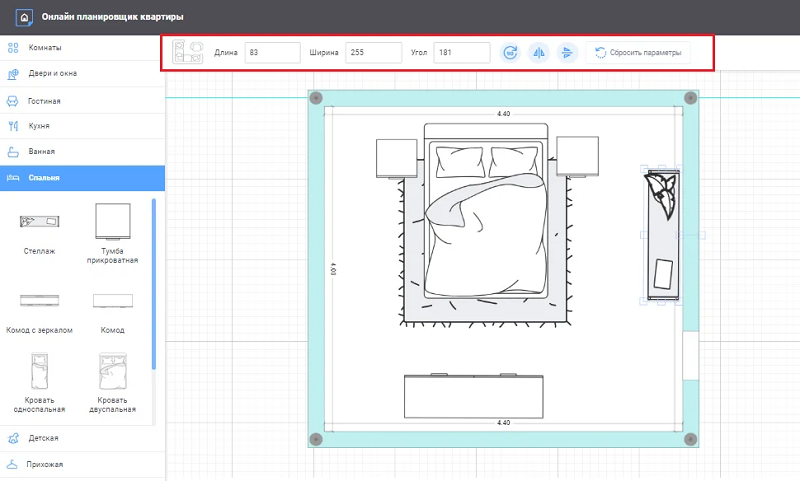
Task: Click the flip horizontally icon
Action: click(538, 52)
